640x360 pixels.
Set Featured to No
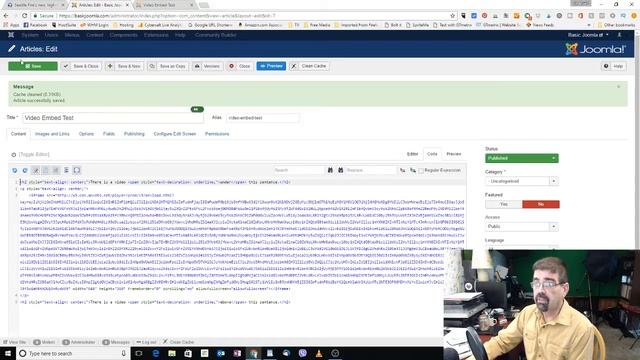(541, 204)
